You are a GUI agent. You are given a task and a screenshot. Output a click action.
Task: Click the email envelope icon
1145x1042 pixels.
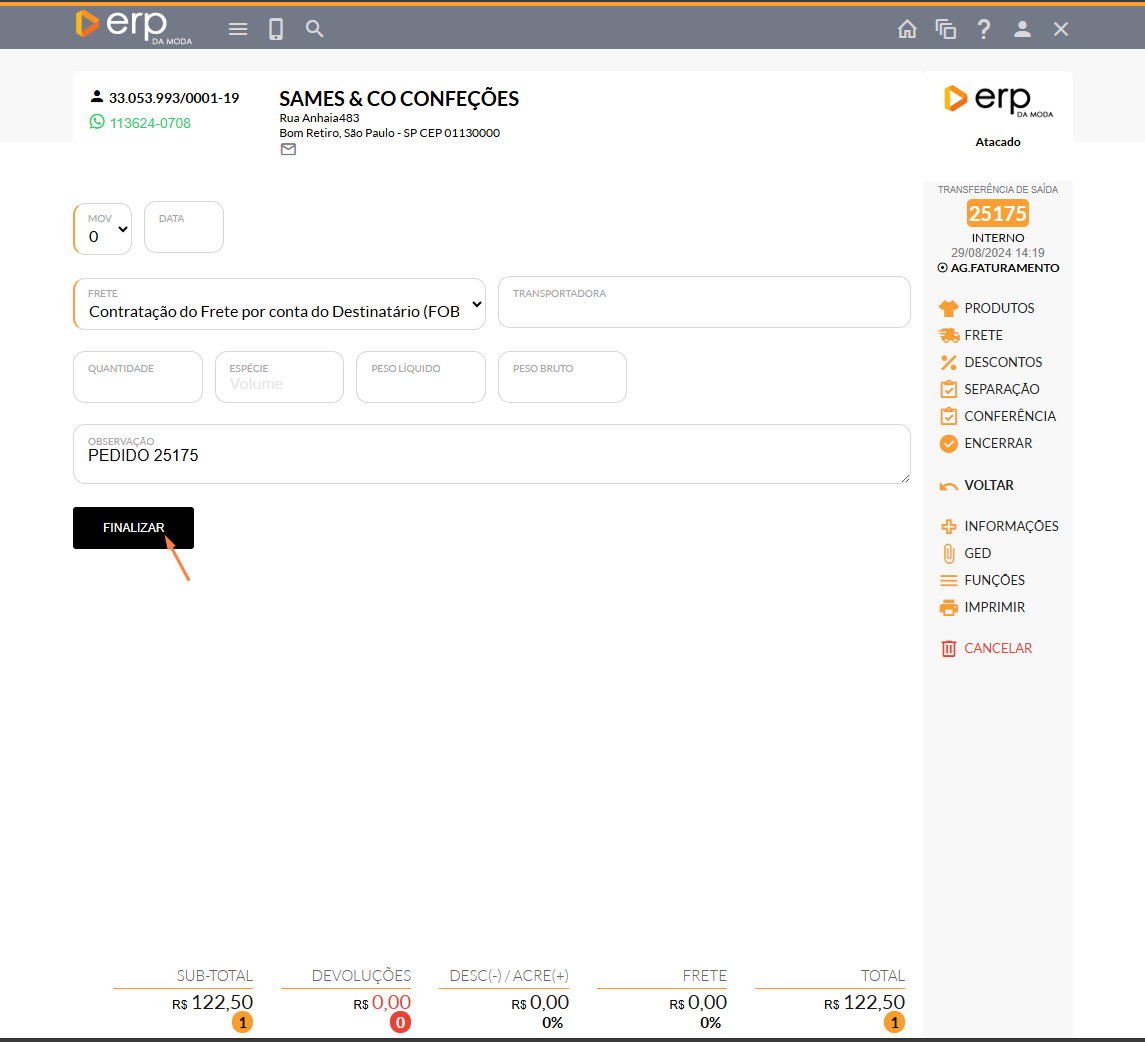pos(288,150)
